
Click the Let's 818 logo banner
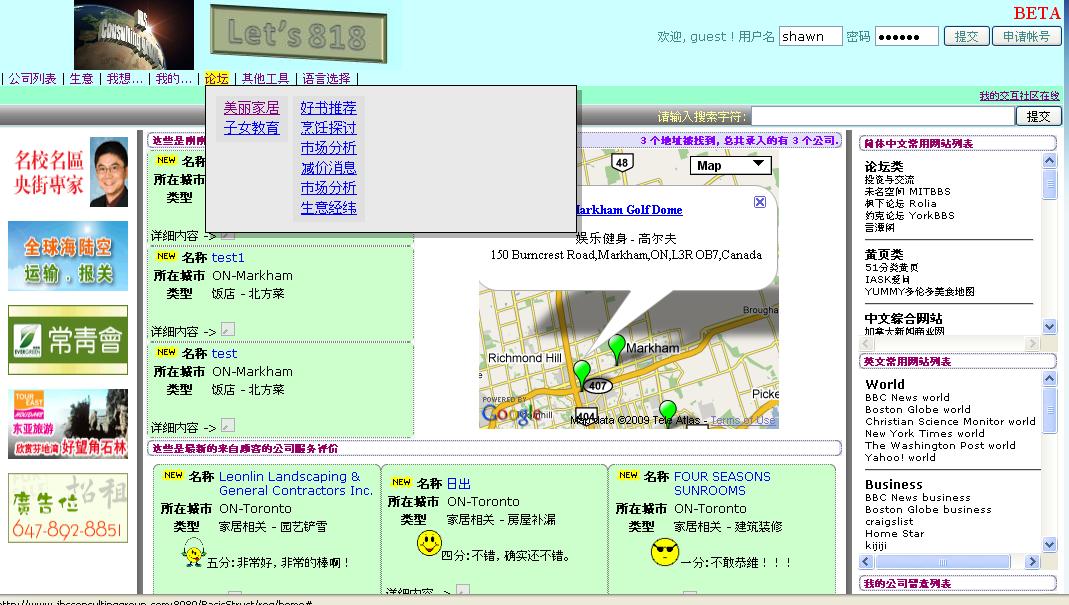(x=299, y=33)
